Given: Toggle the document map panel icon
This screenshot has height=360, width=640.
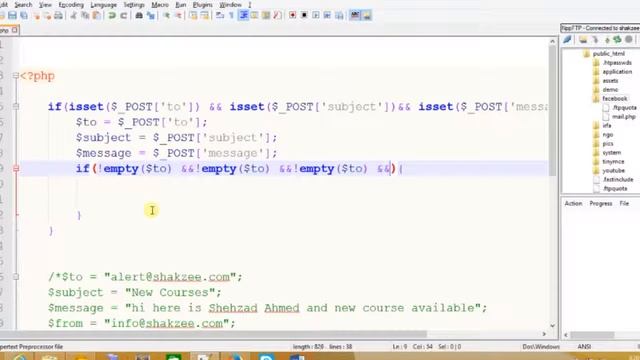Looking at the screenshot, I should click(x=266, y=16).
